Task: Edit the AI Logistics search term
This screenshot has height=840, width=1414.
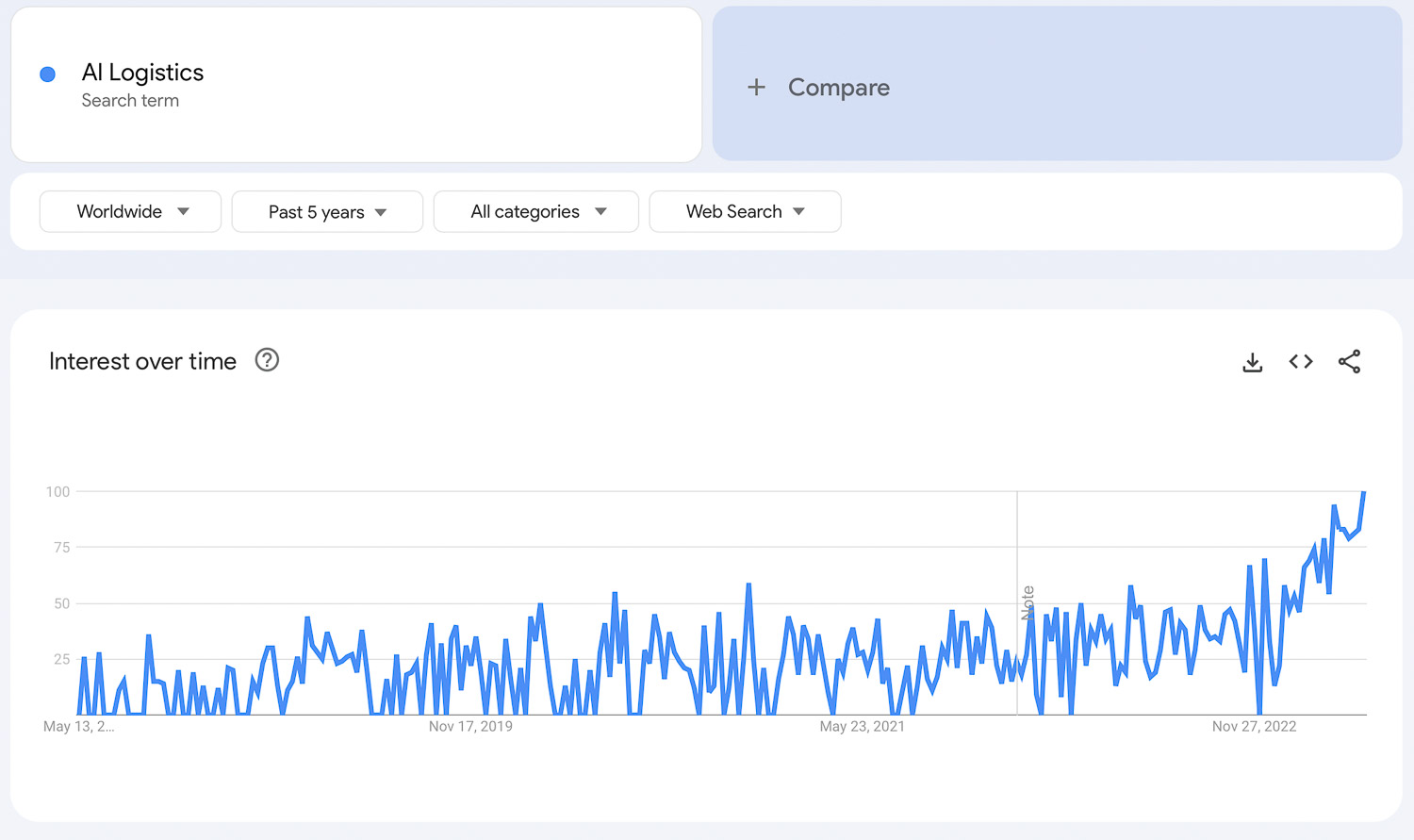Action: [142, 73]
